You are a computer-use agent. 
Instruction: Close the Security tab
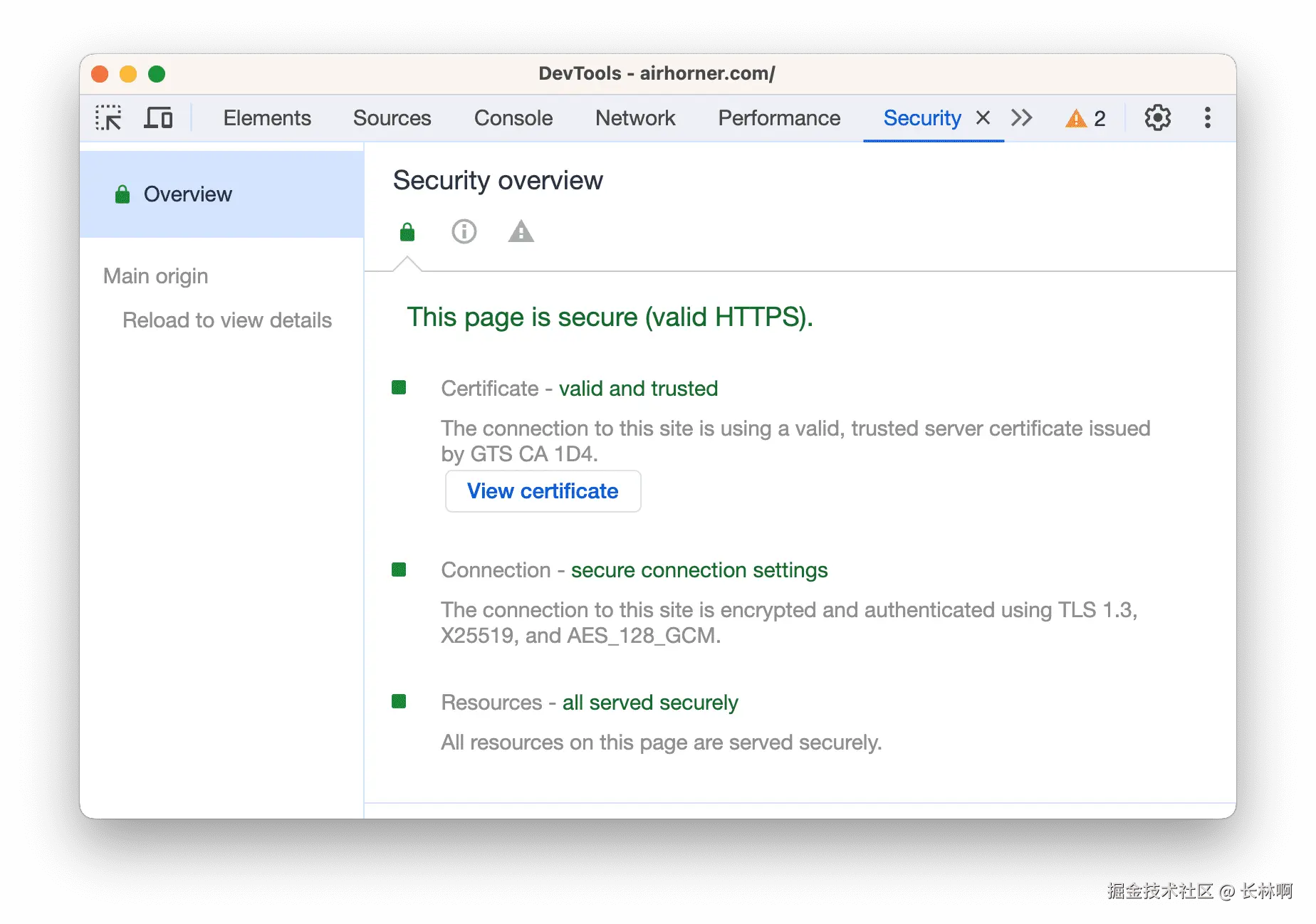[x=983, y=118]
